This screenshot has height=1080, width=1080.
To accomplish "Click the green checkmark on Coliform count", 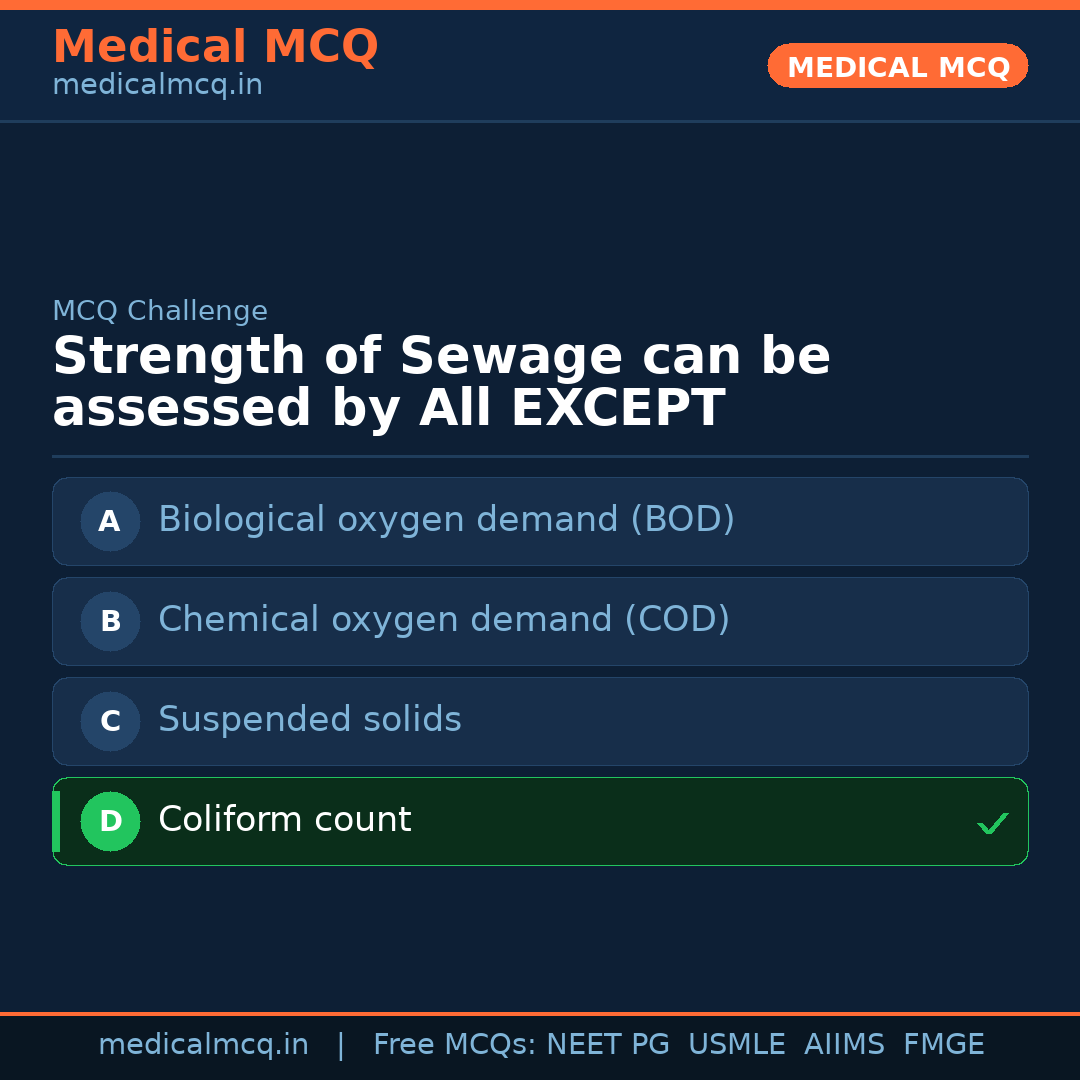I will [x=992, y=823].
